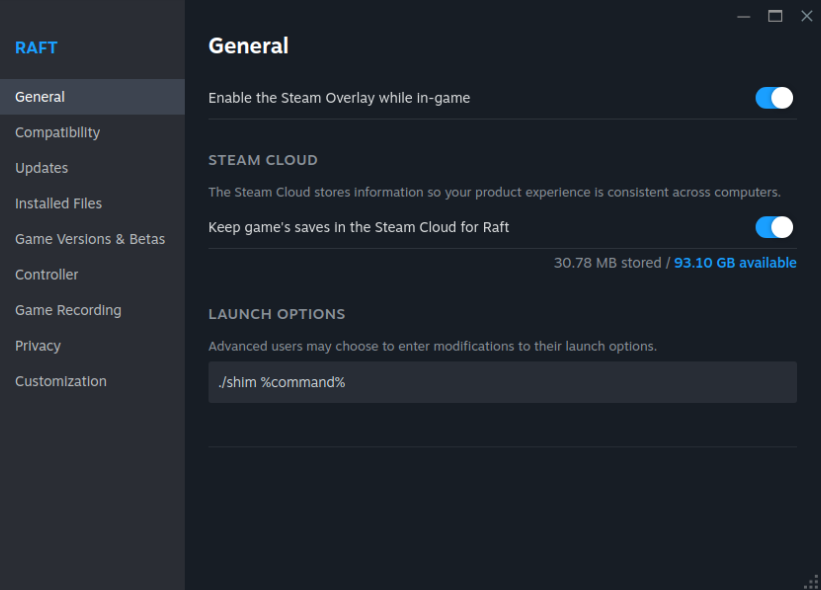
Task: Open the Game Recording section
Action: point(68,310)
